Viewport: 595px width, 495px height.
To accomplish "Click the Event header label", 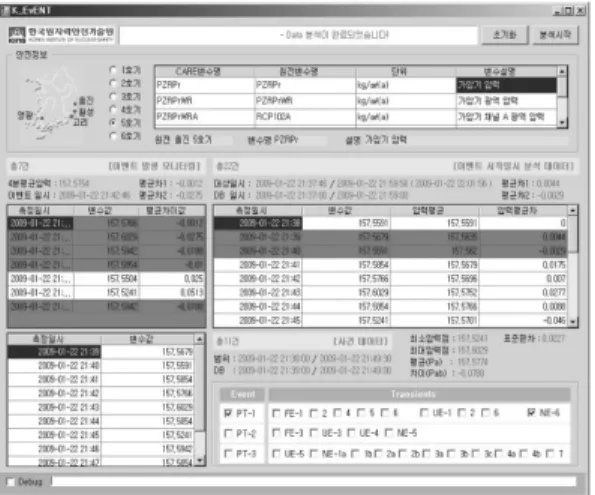I will coord(242,394).
